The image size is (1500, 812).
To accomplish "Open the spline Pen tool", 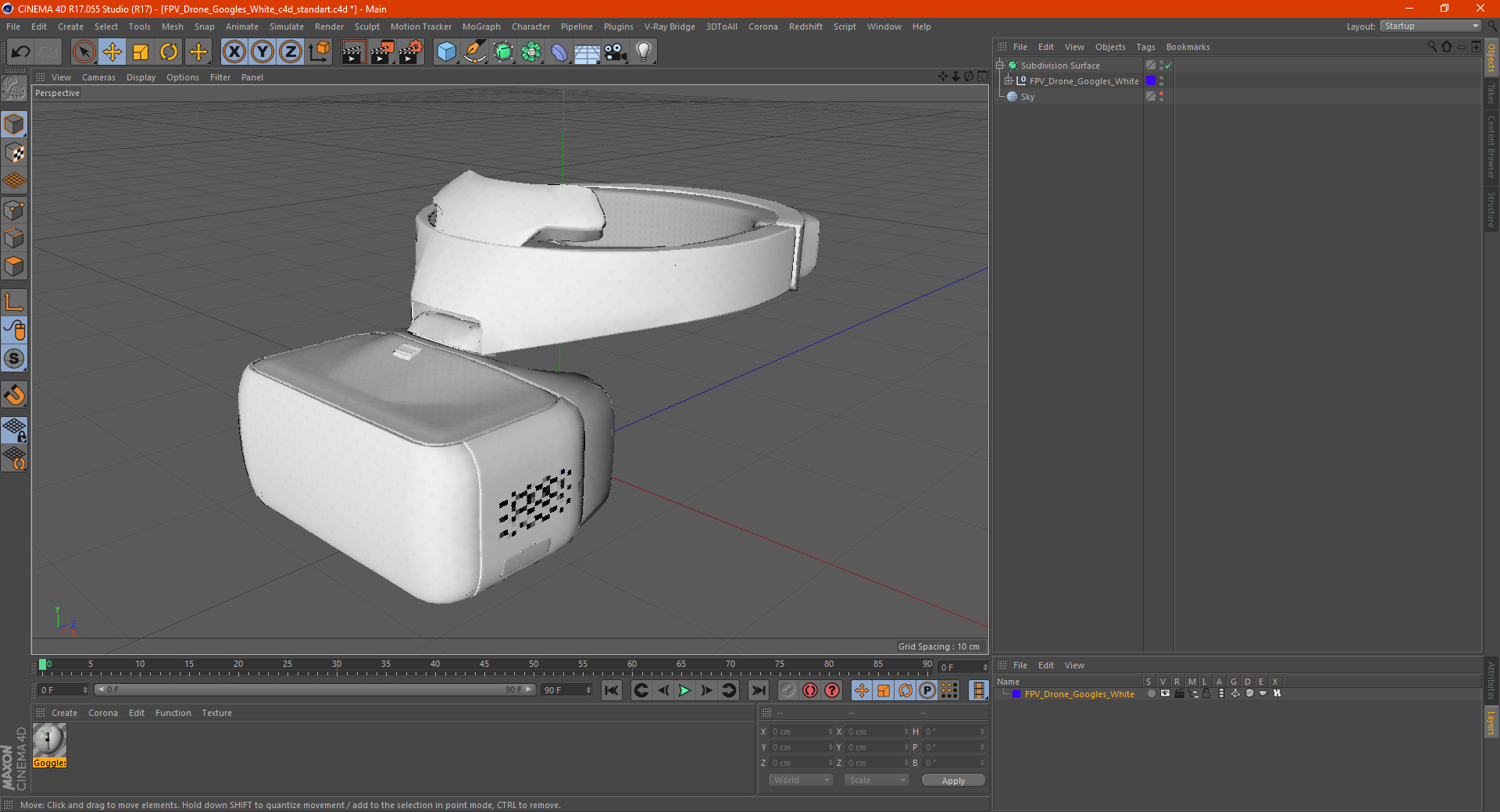I will [x=475, y=52].
